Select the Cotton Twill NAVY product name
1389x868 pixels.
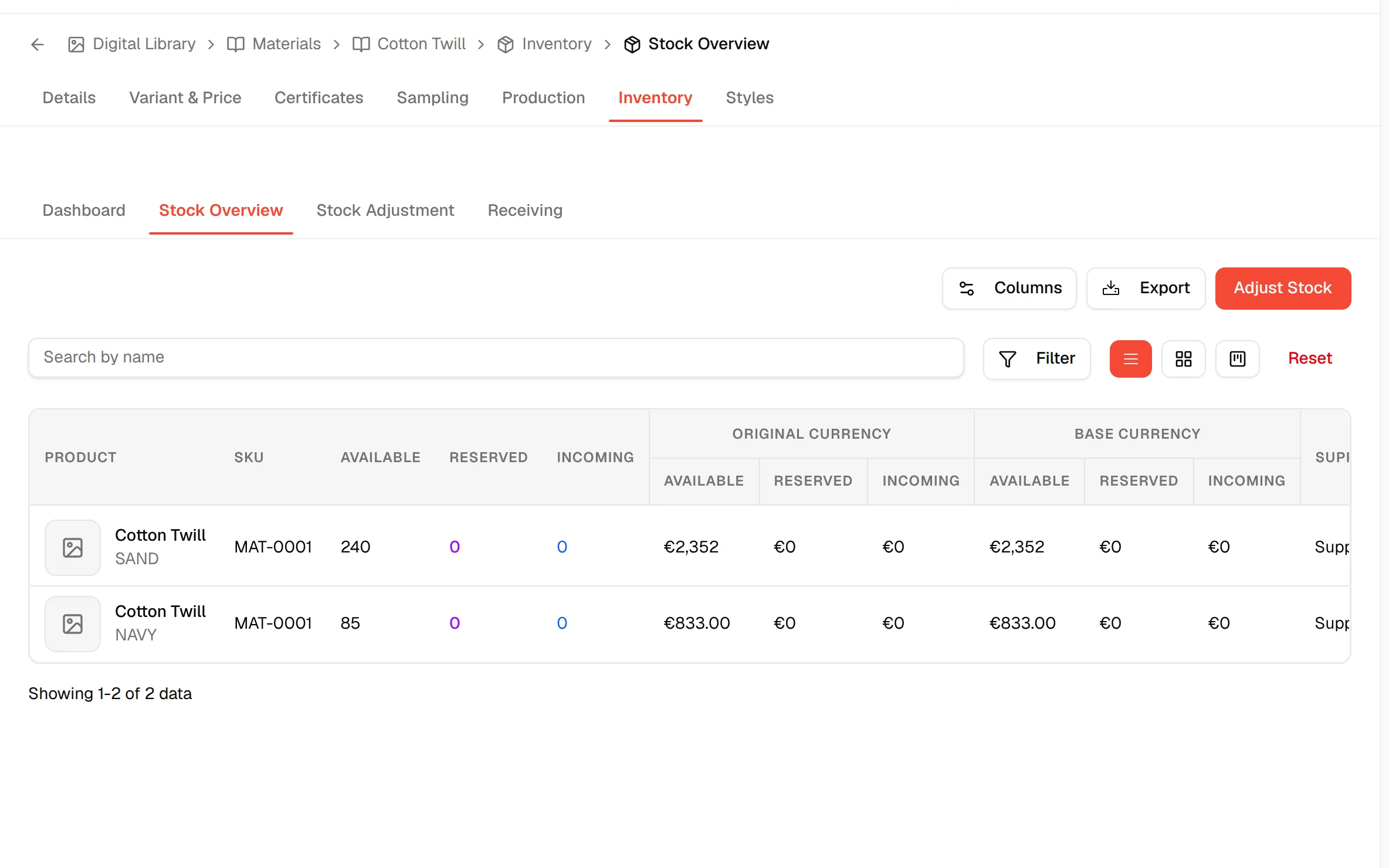160,611
